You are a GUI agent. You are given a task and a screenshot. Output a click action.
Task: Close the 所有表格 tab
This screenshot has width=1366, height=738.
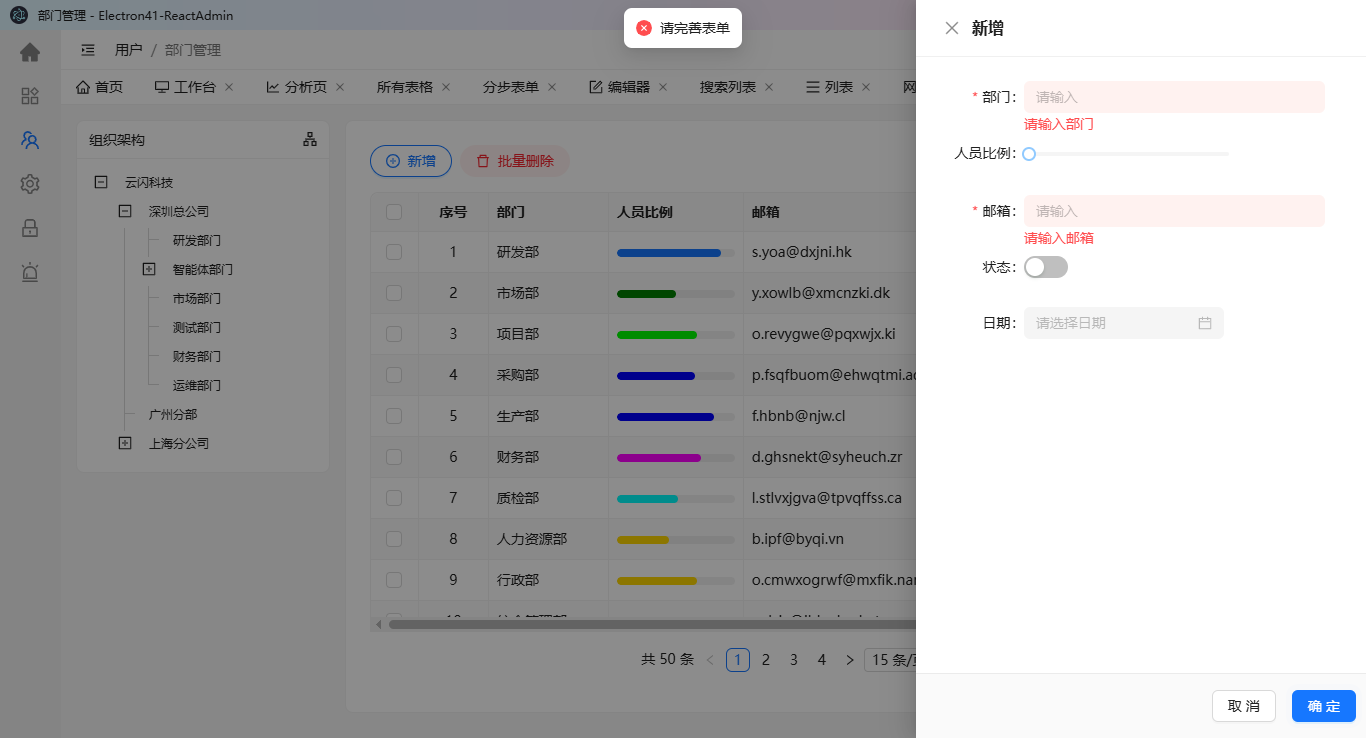tap(446, 87)
